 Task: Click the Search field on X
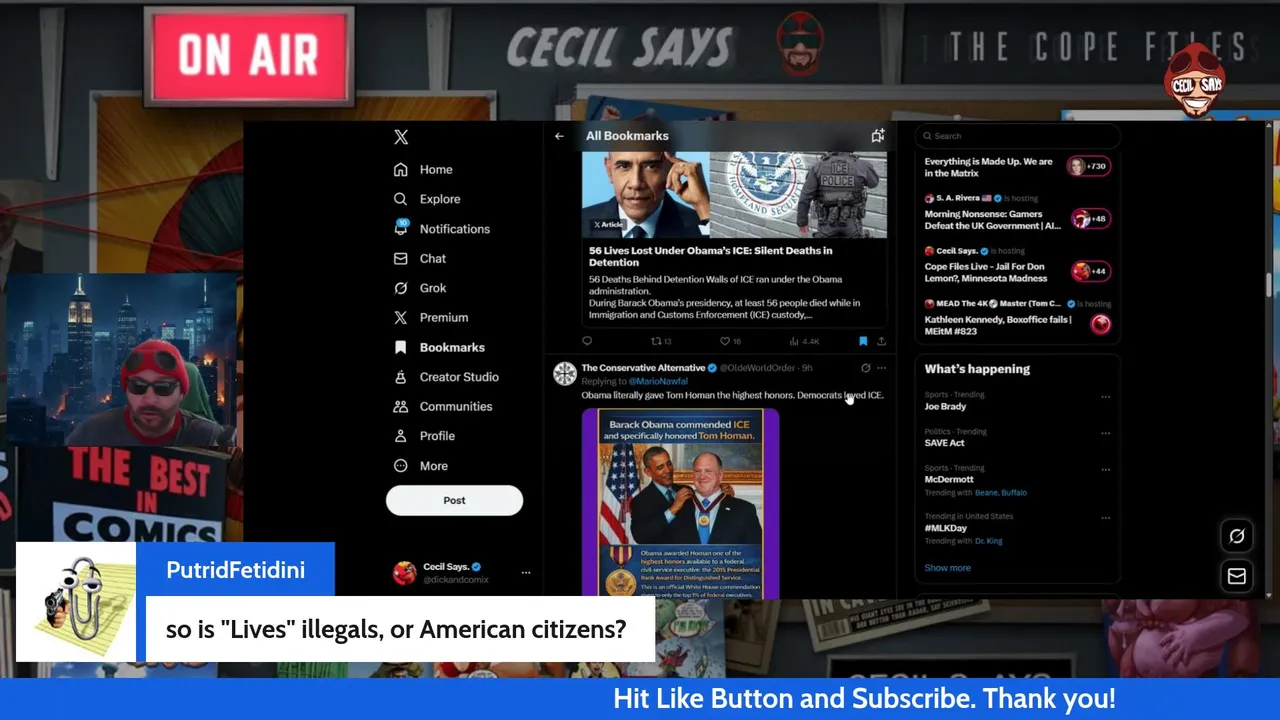point(1017,136)
